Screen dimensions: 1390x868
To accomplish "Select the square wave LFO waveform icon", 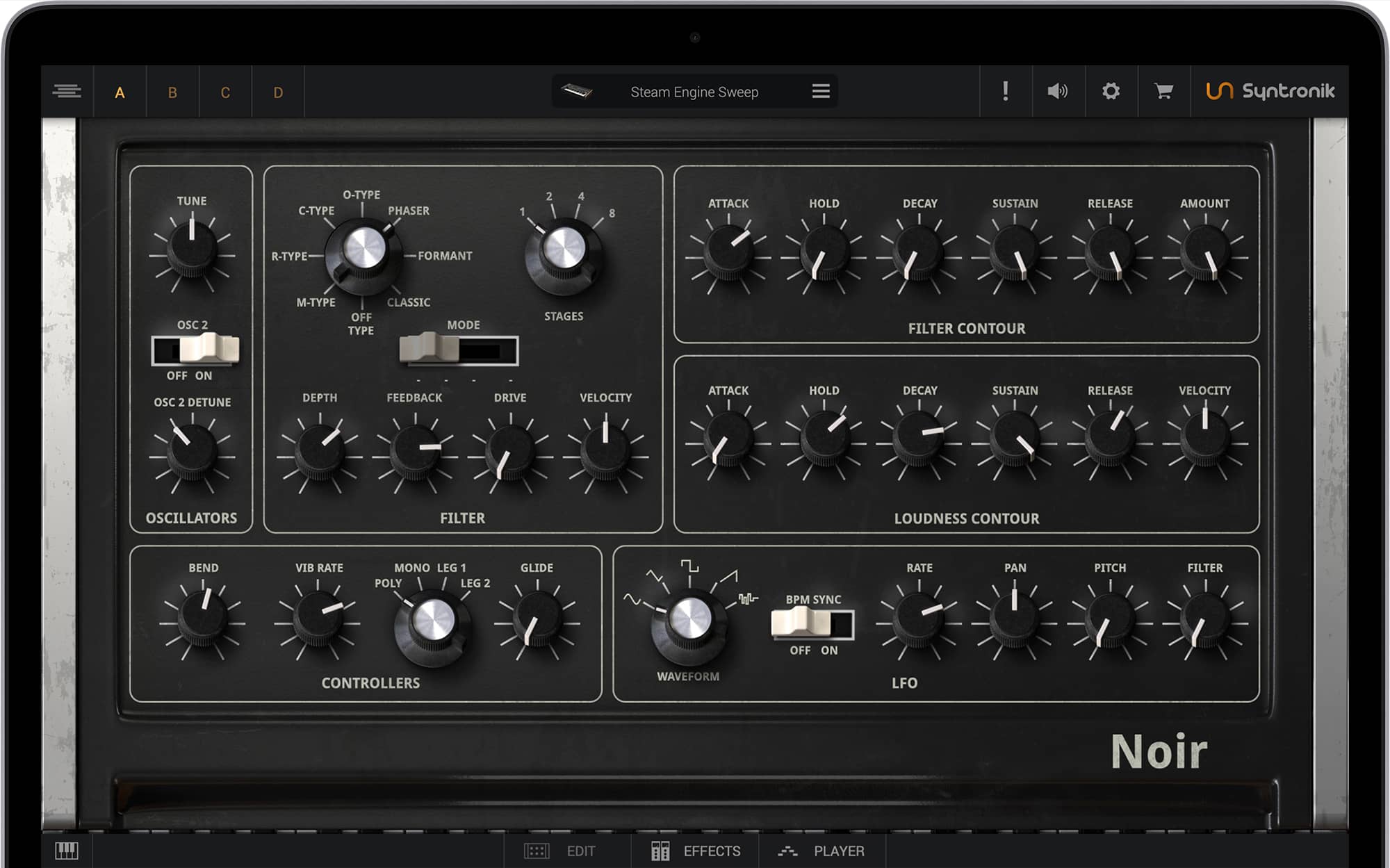I will point(689,566).
